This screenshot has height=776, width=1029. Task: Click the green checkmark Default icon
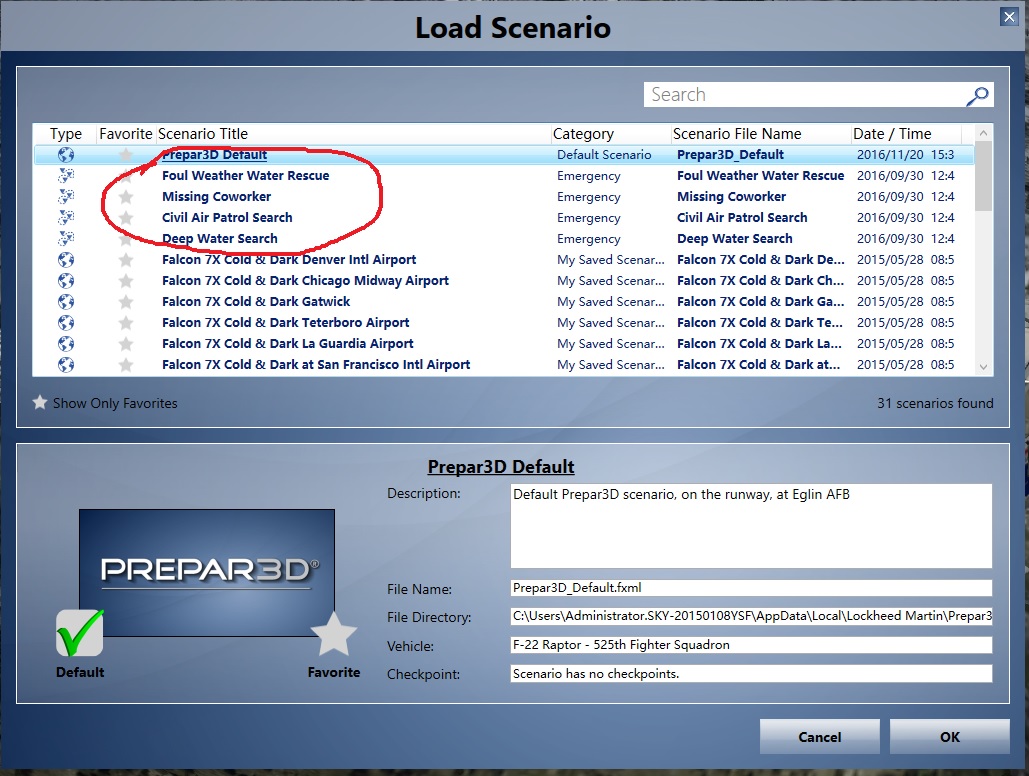pyautogui.click(x=80, y=634)
